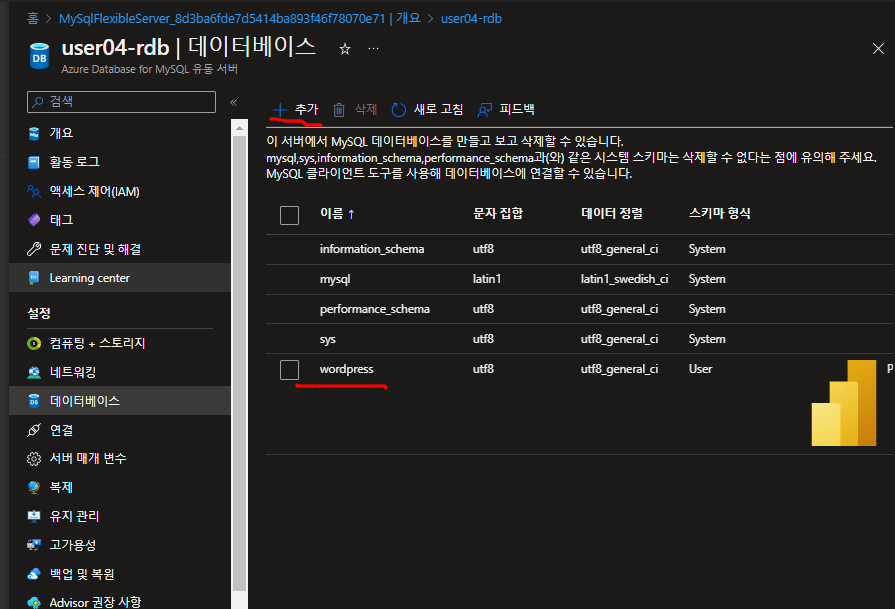Collapse the sidebar with double chevron

[233, 103]
